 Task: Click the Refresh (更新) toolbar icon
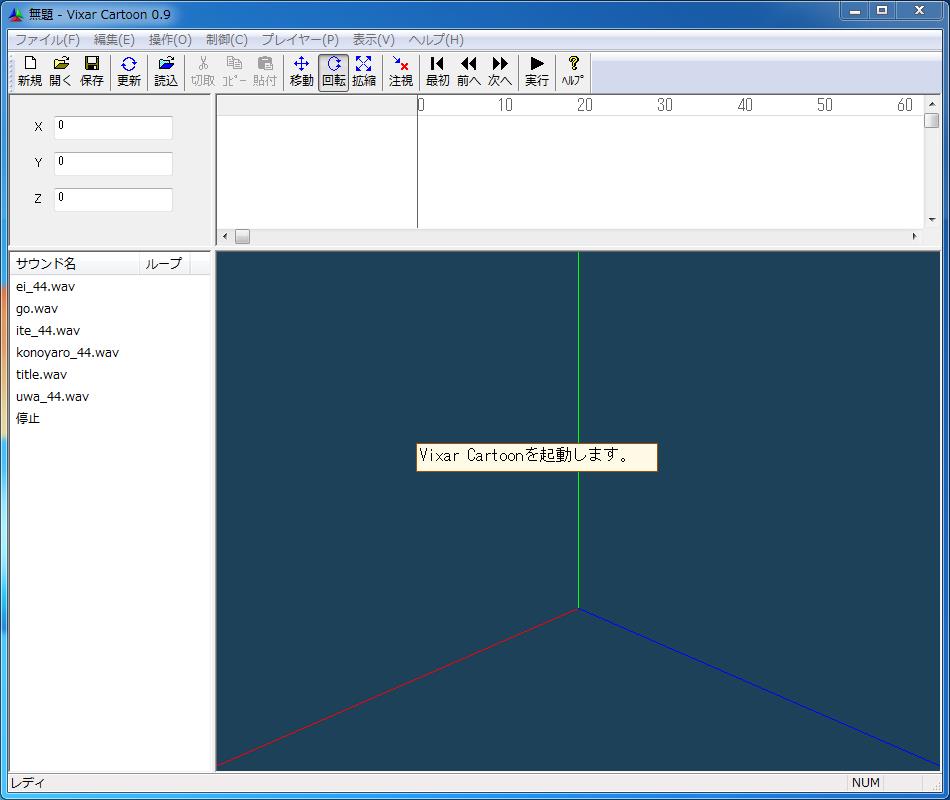click(x=129, y=72)
